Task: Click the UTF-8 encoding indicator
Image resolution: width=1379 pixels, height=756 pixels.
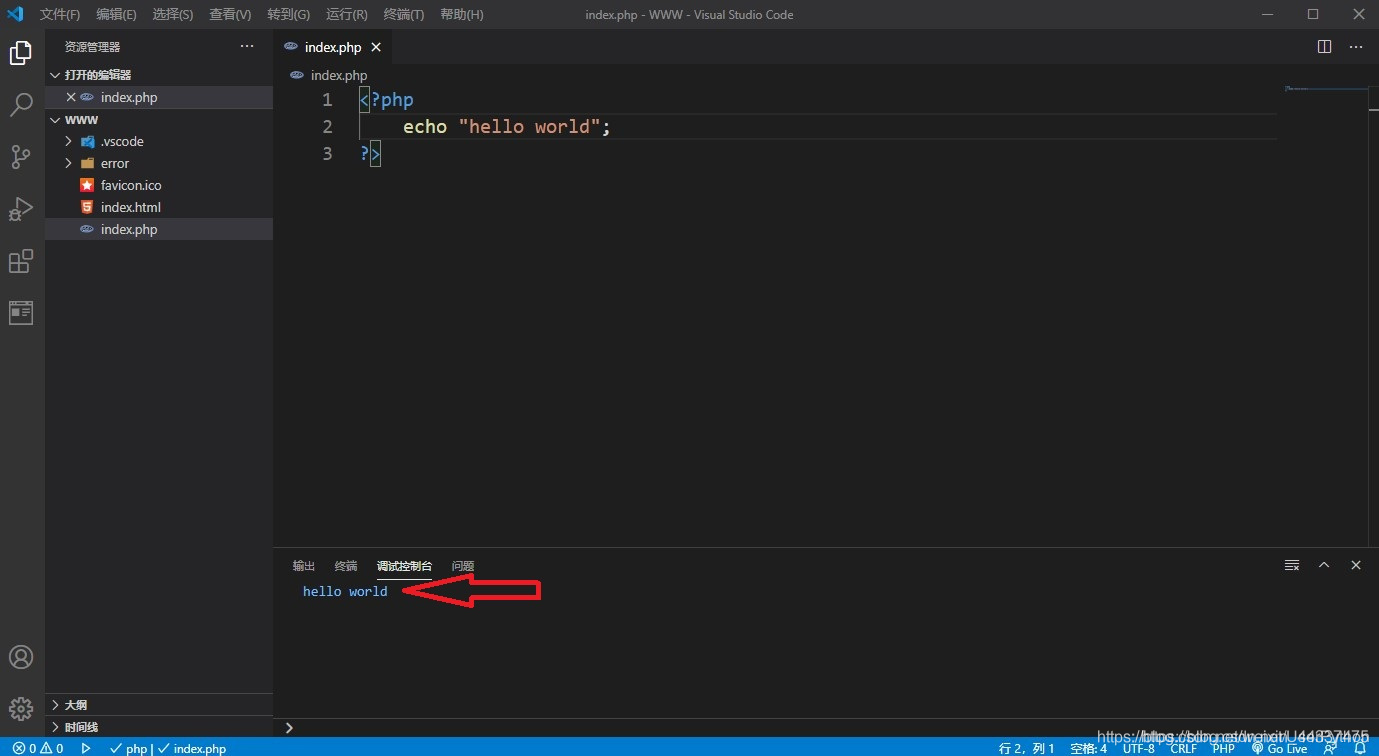Action: [1138, 748]
